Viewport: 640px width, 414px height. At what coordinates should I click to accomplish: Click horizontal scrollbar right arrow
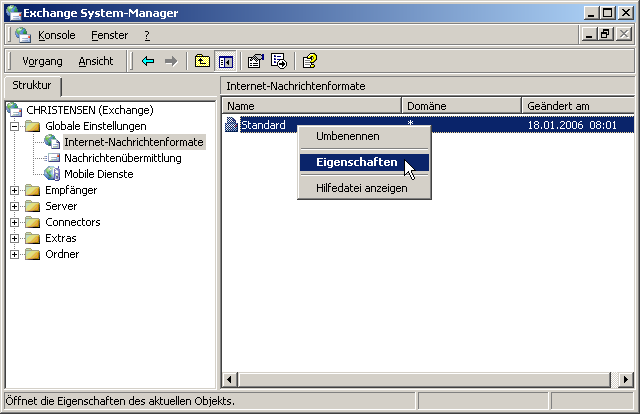pyautogui.click(x=626, y=379)
